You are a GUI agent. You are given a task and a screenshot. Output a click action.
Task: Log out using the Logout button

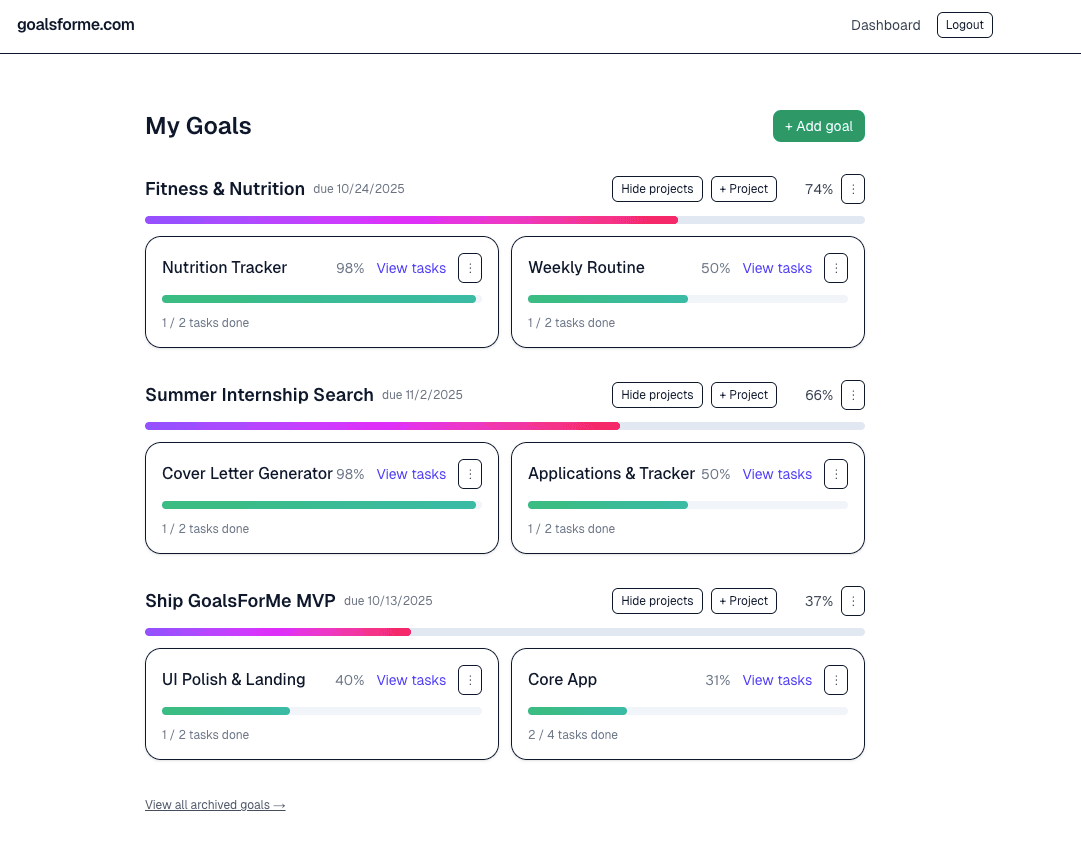pos(964,25)
